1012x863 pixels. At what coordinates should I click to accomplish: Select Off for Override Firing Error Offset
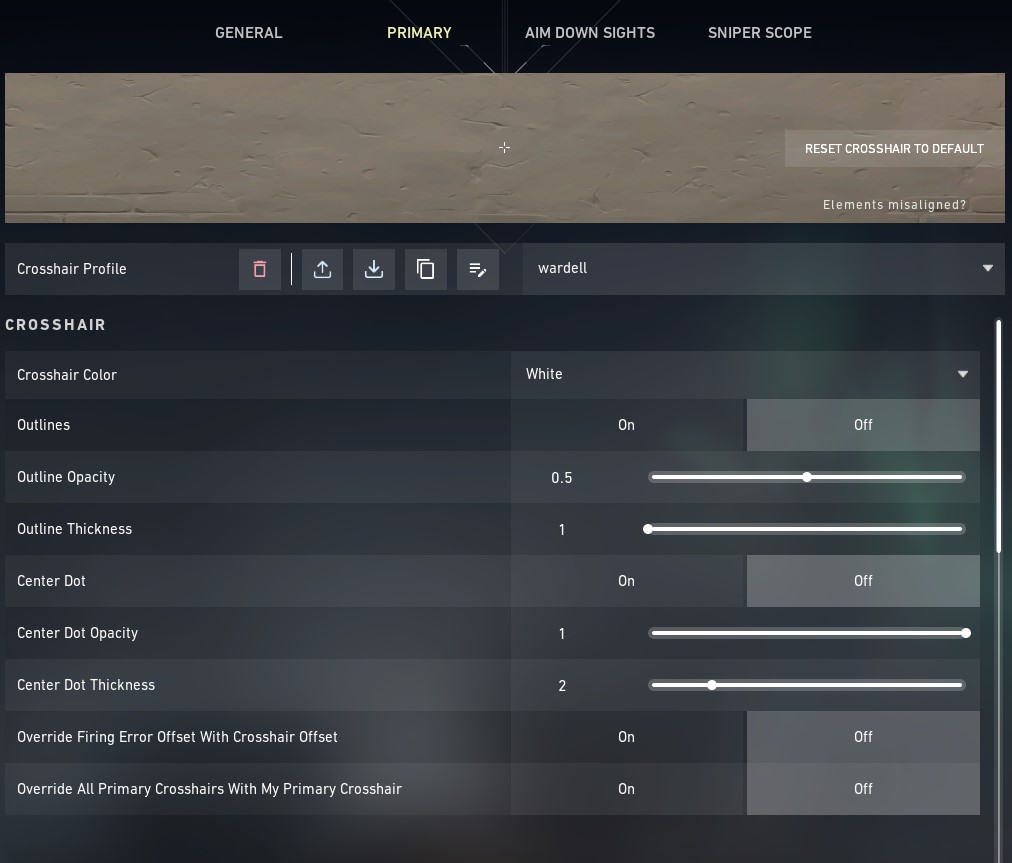point(863,737)
